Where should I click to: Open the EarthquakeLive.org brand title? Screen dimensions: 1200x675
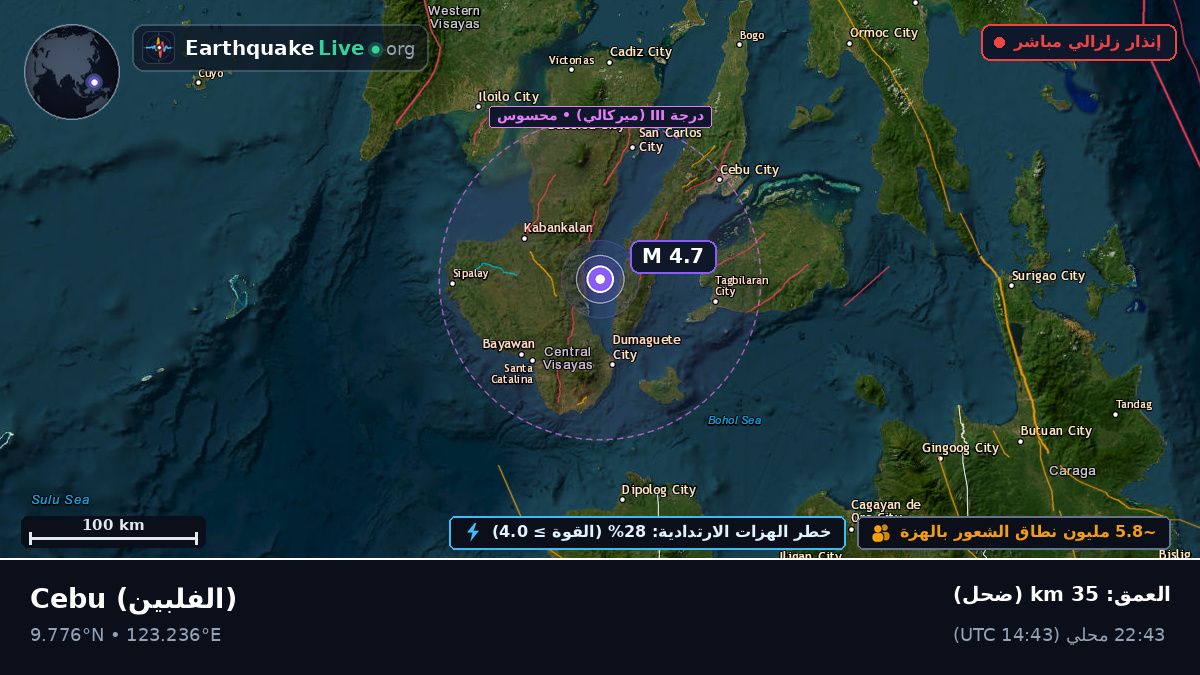pos(300,48)
